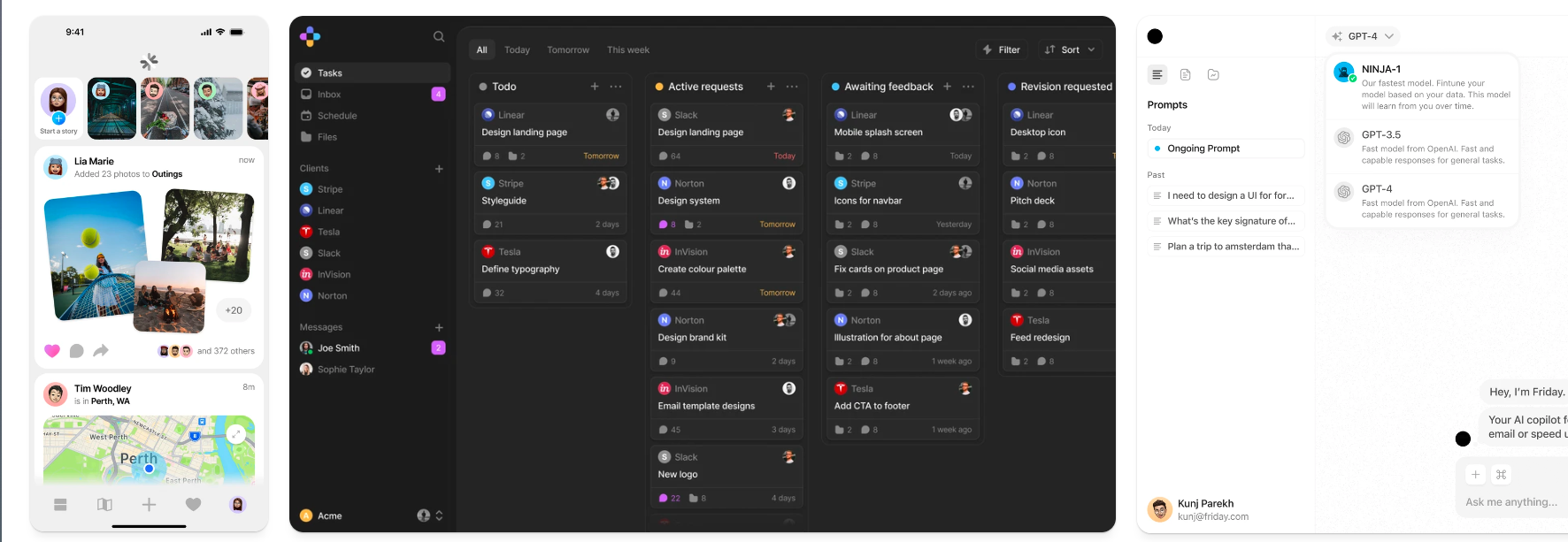This screenshot has width=1568, height=542.
Task: Expand the map on Tim Woodley's post
Action: pyautogui.click(x=235, y=433)
